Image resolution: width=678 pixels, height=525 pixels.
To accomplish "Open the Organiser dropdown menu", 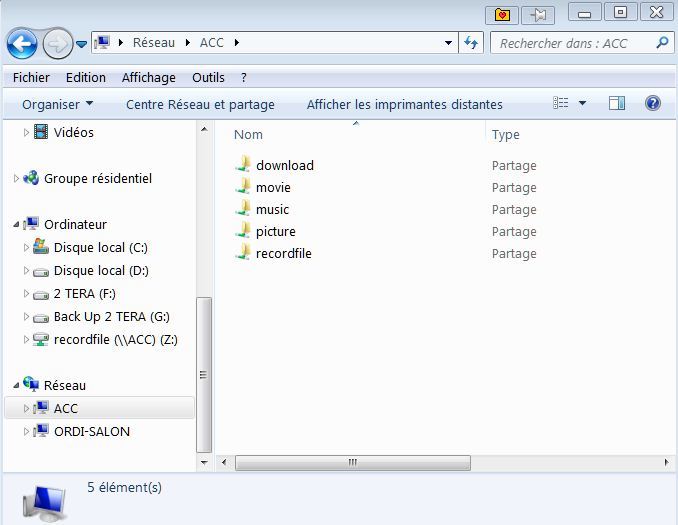I will pyautogui.click(x=58, y=104).
